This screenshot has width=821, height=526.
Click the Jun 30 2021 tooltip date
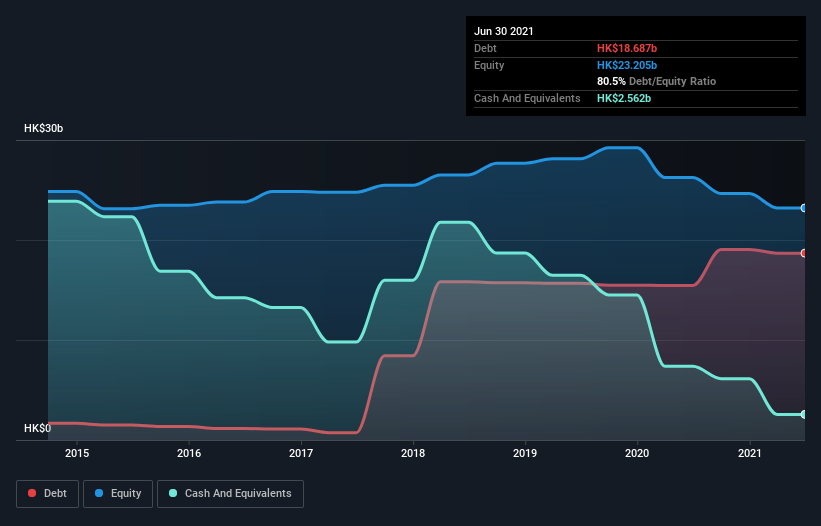[x=504, y=31]
